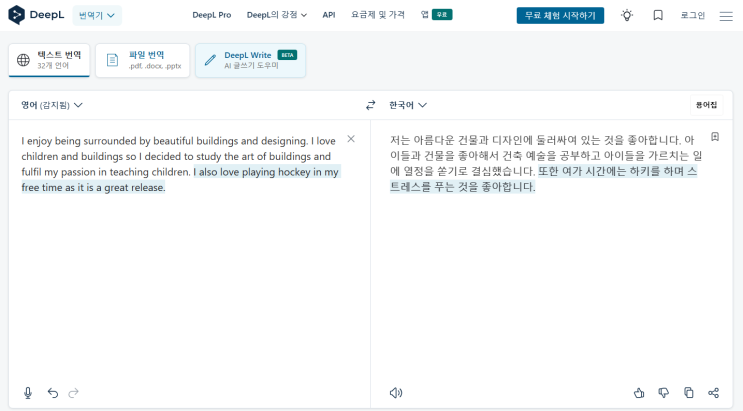Give thumbs up to the translation
The width and height of the screenshot is (743, 411).
pos(639,393)
